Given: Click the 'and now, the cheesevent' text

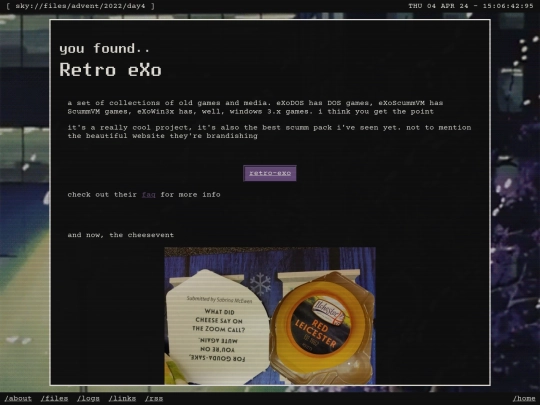Looking at the screenshot, I should coord(121,235).
